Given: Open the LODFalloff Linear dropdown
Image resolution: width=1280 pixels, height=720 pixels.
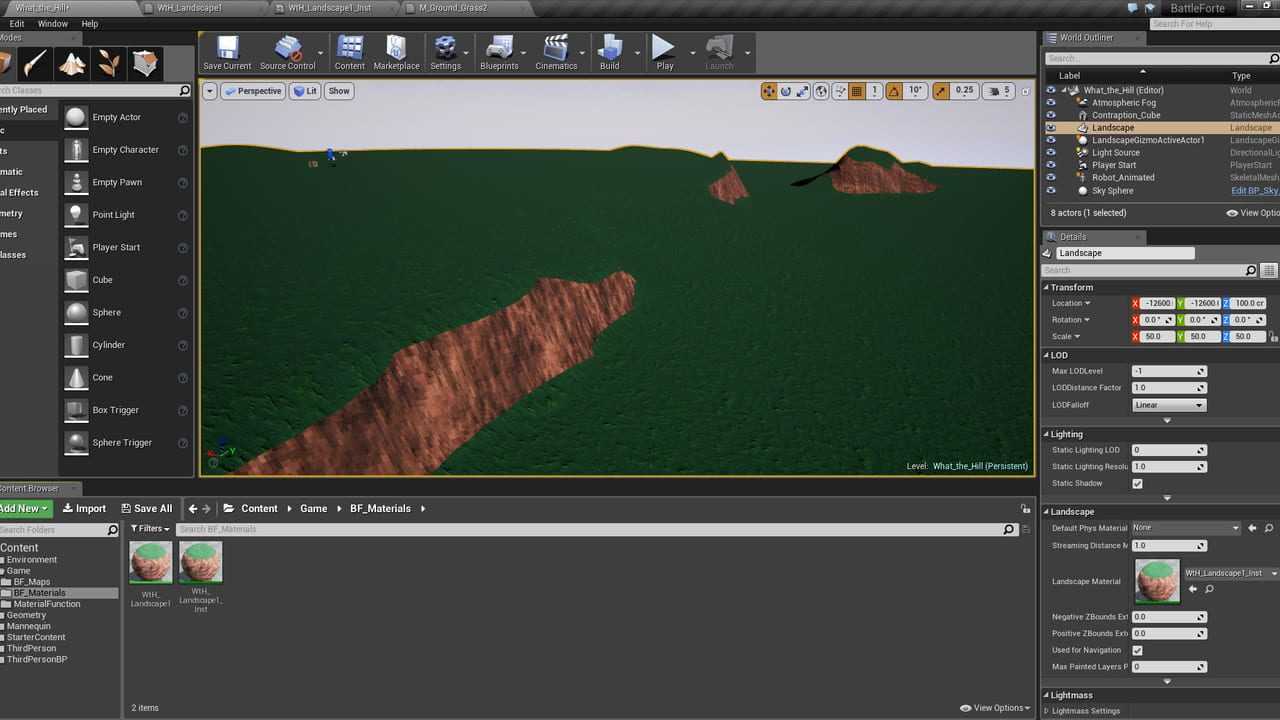Looking at the screenshot, I should pyautogui.click(x=1168, y=405).
